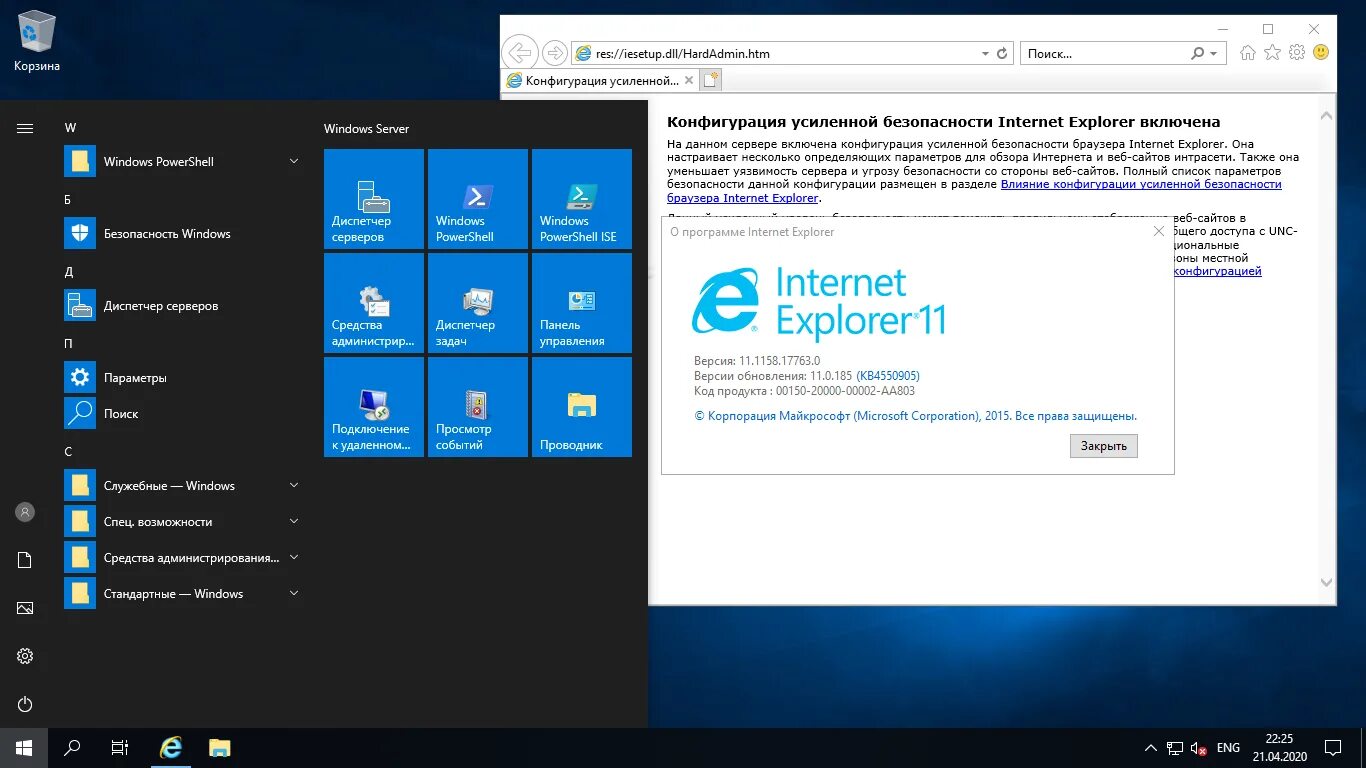Image resolution: width=1366 pixels, height=768 pixels.
Task: Click the IE Back navigation button
Action: tap(520, 53)
